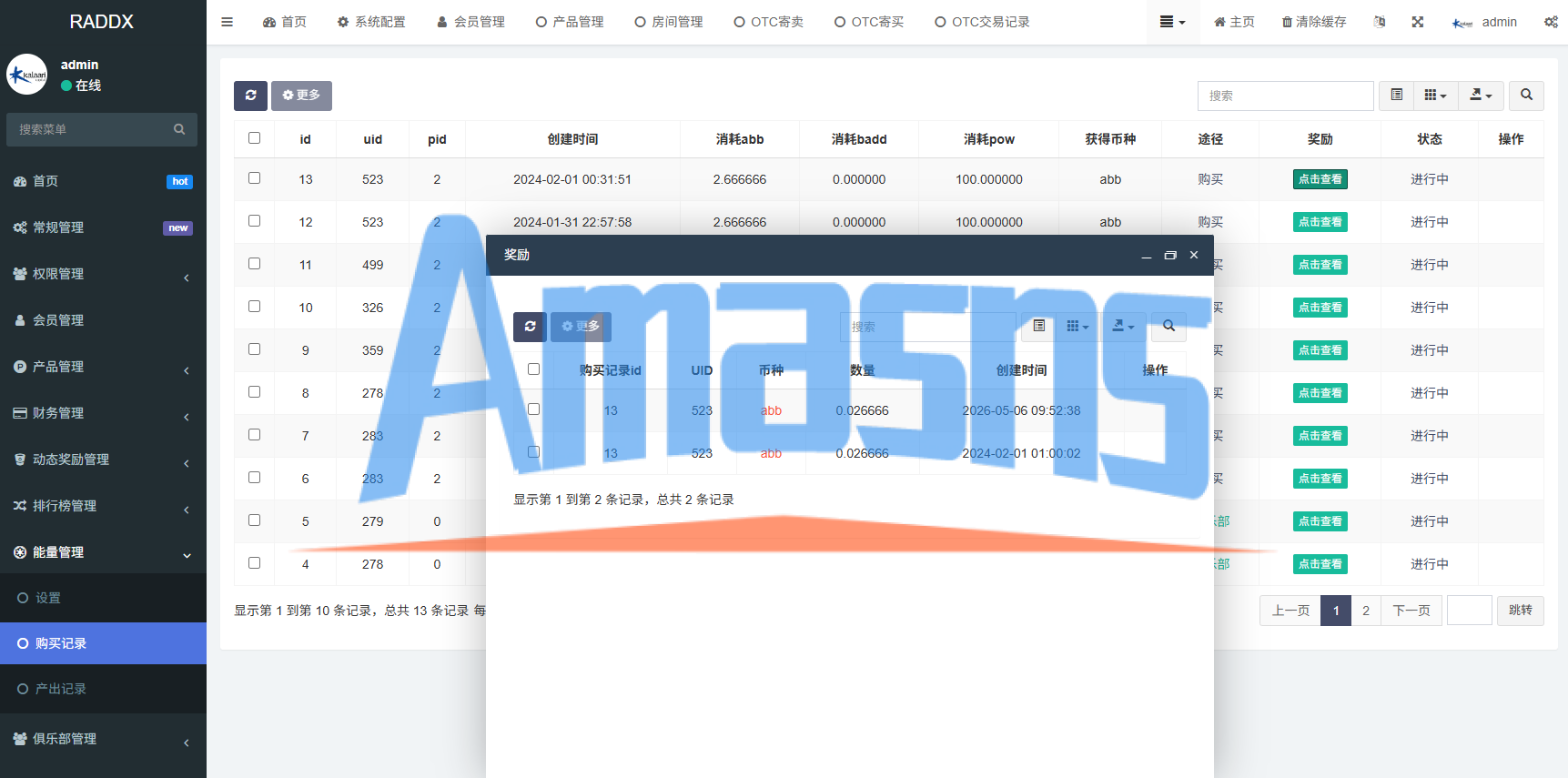Focus the page number jump input
Screen dimensions: 1568x778
(1469, 611)
